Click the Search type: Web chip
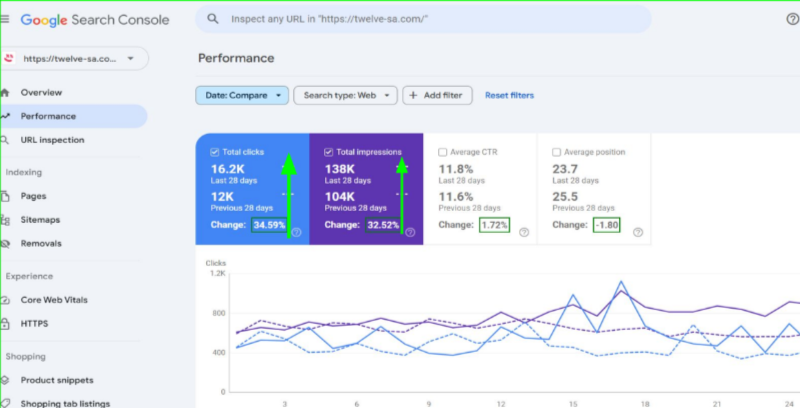The width and height of the screenshot is (800, 408). point(345,95)
